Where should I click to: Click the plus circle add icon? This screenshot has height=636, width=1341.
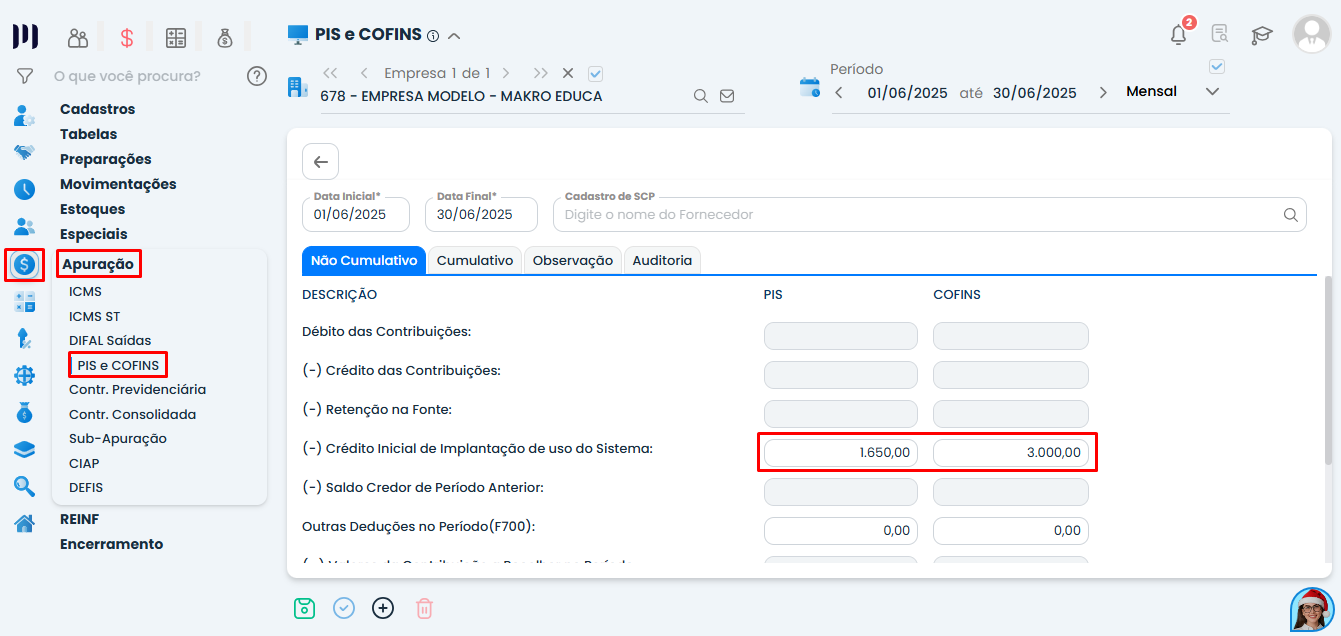tap(383, 608)
